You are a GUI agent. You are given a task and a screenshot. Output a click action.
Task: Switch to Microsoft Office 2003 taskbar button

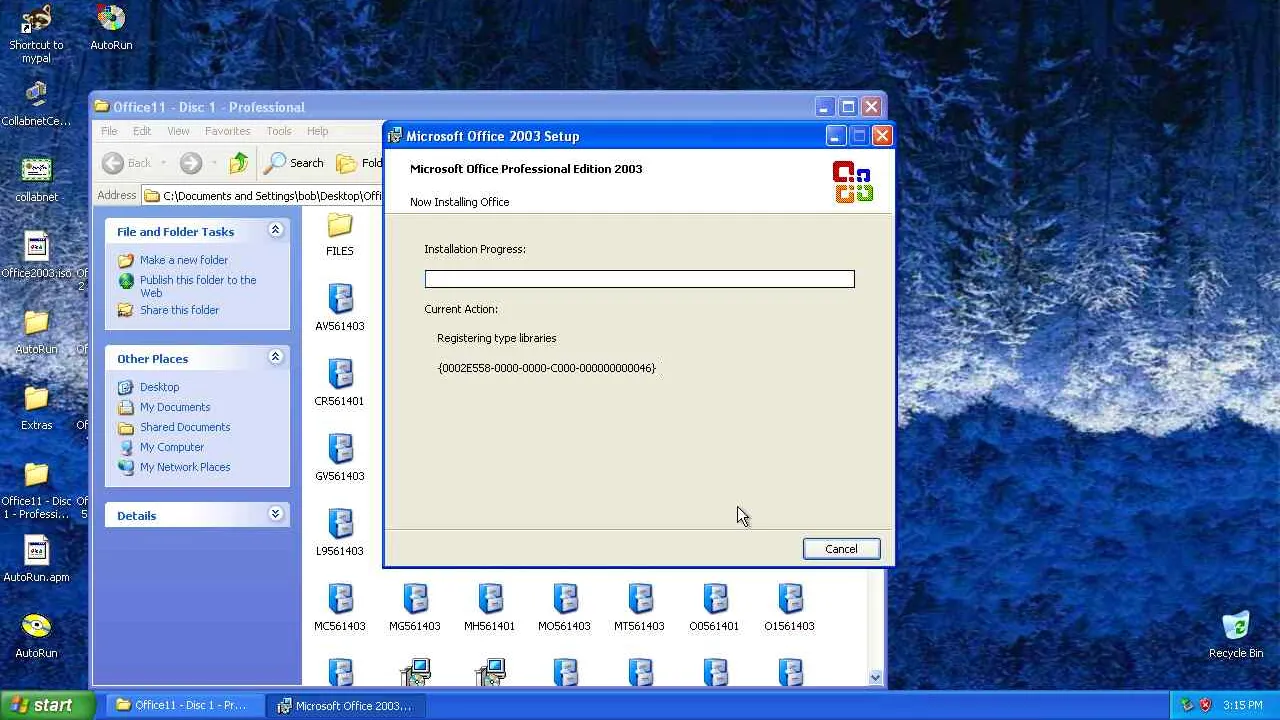tap(345, 705)
